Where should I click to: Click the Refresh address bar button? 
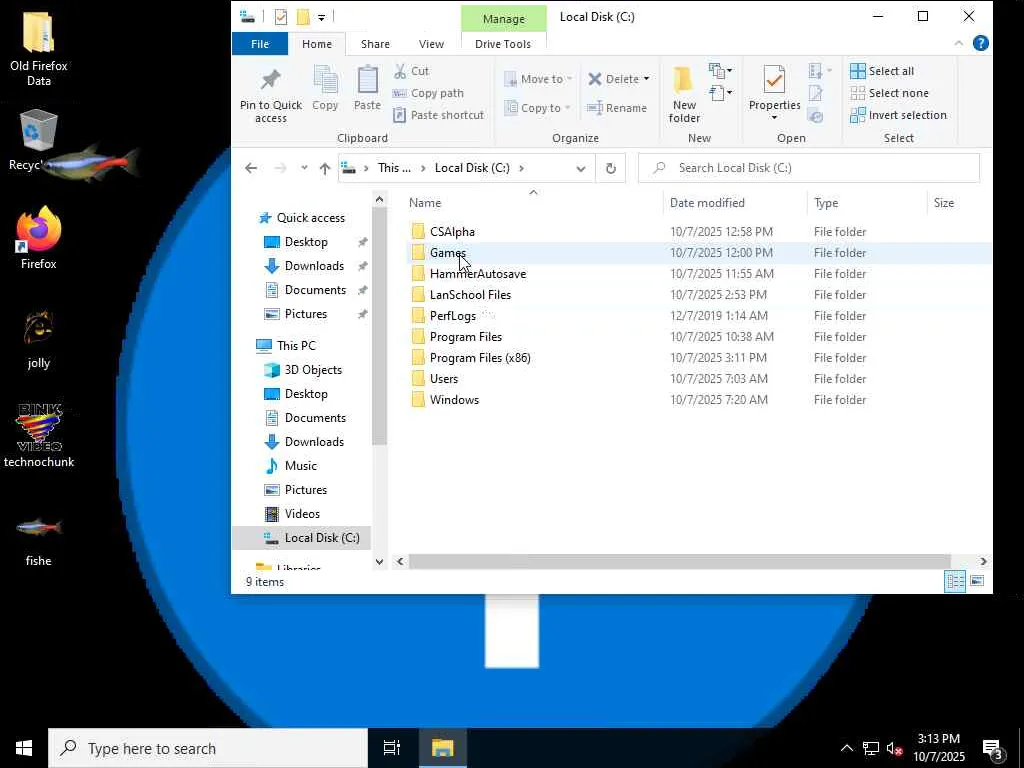(611, 168)
